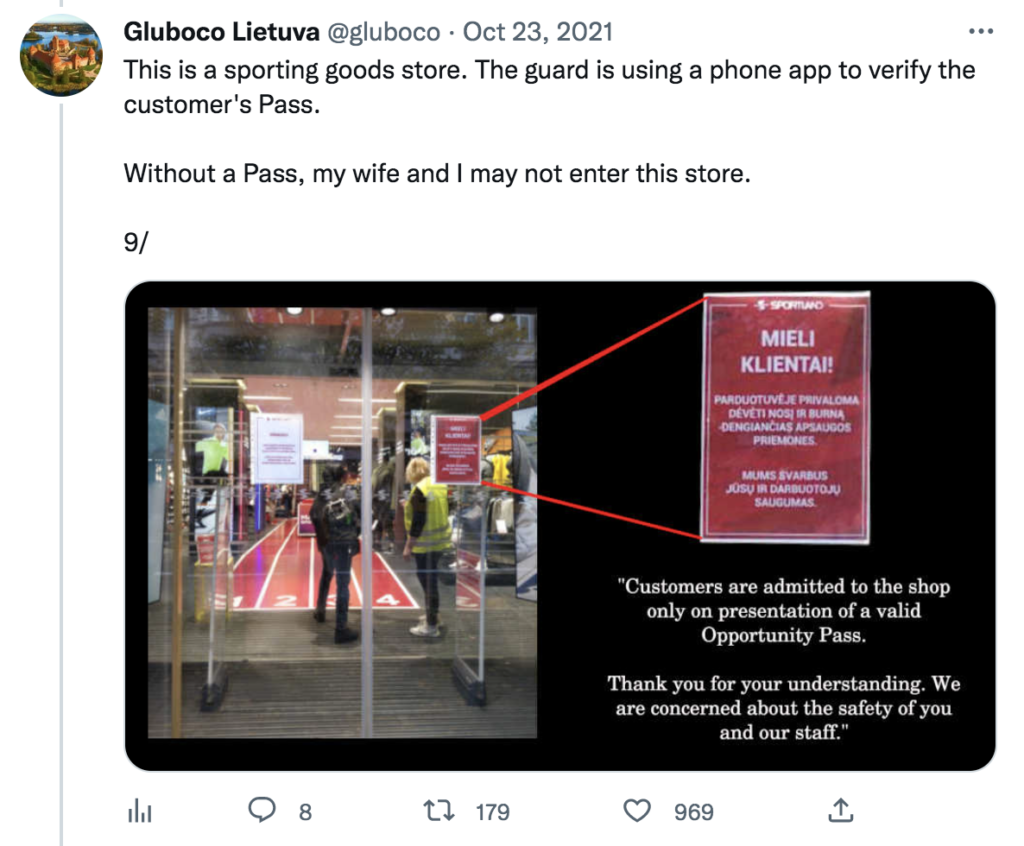Screen dimensions: 1024x846
Task: Click the thread marker 9/ text
Action: pyautogui.click(x=135, y=242)
